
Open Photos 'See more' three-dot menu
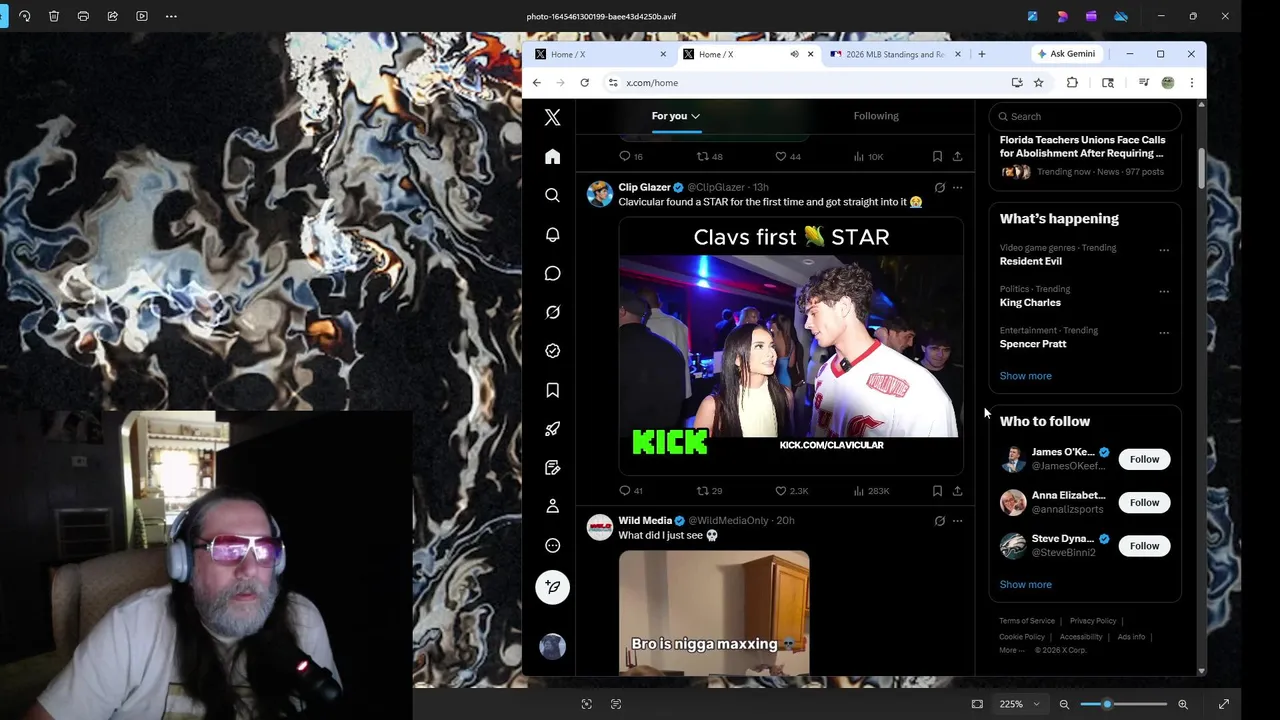[171, 16]
